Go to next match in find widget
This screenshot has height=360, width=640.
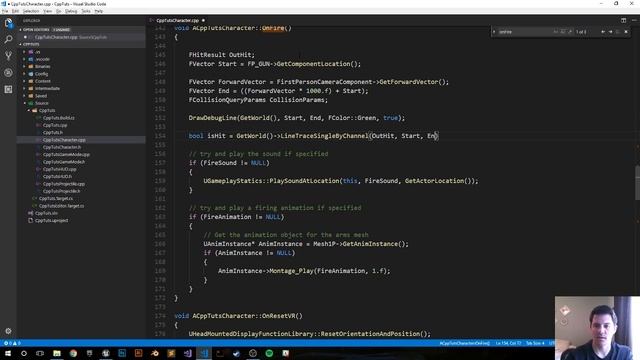[611, 32]
